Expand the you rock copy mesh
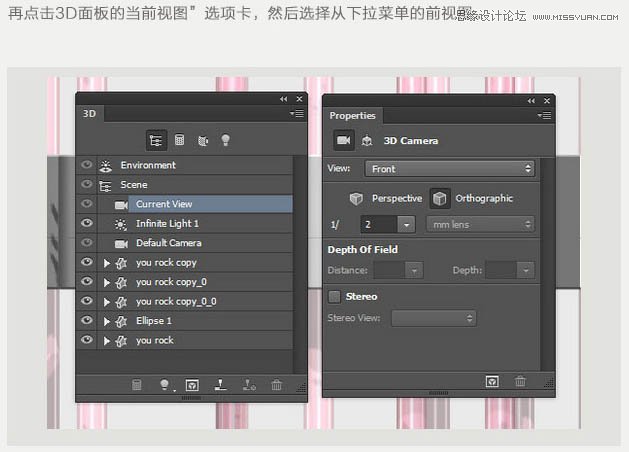 [107, 263]
